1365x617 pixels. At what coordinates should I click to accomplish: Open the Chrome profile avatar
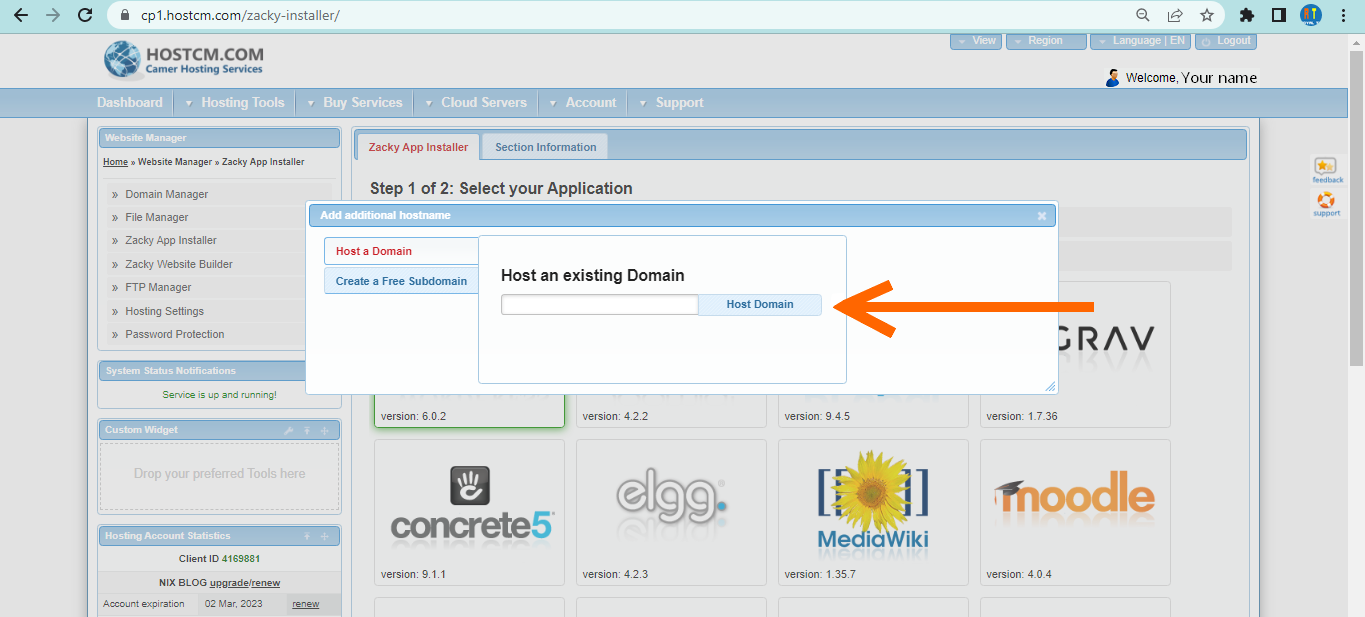1311,15
